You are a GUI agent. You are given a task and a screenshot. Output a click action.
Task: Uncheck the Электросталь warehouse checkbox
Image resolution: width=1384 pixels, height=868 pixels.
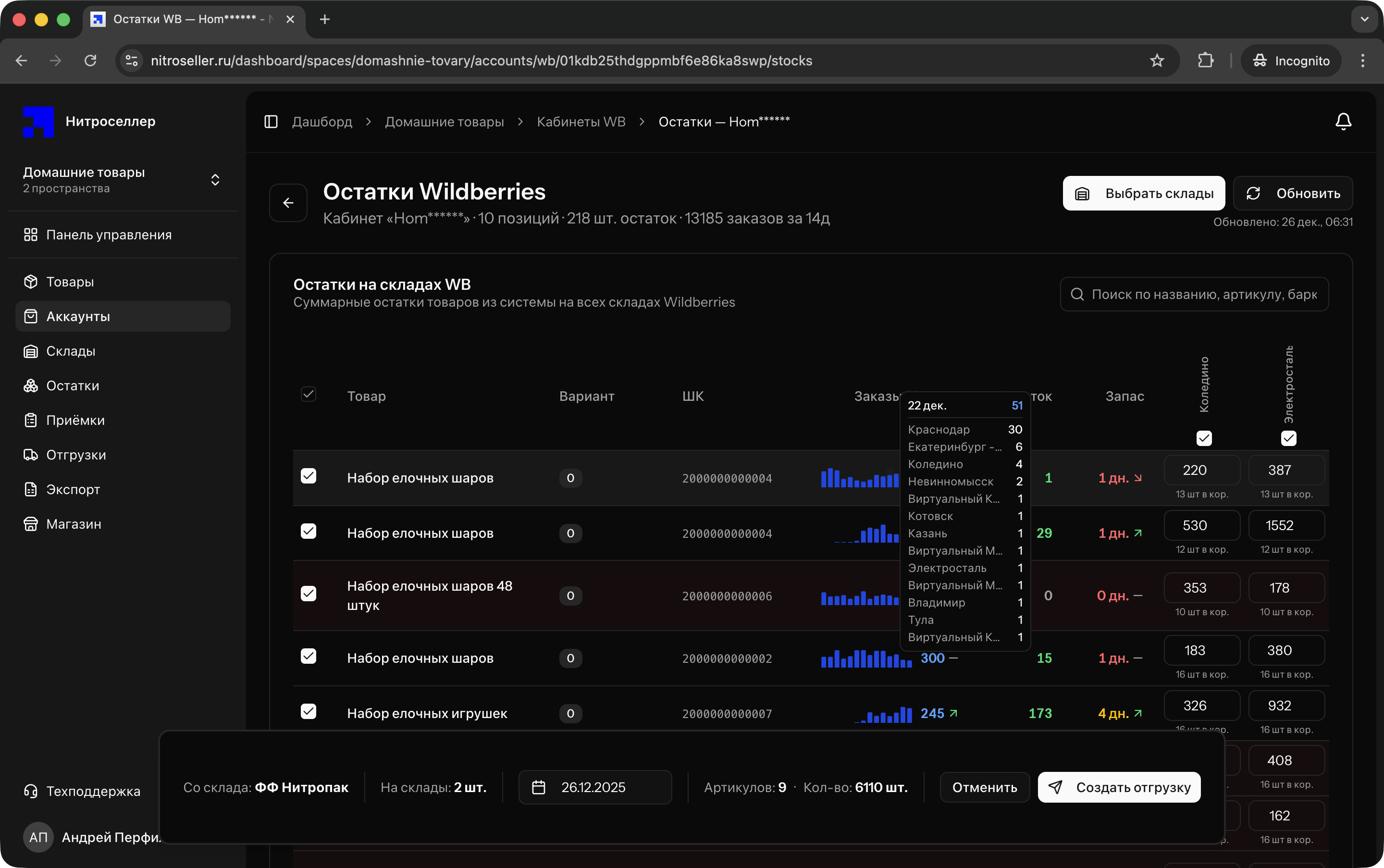(1288, 438)
